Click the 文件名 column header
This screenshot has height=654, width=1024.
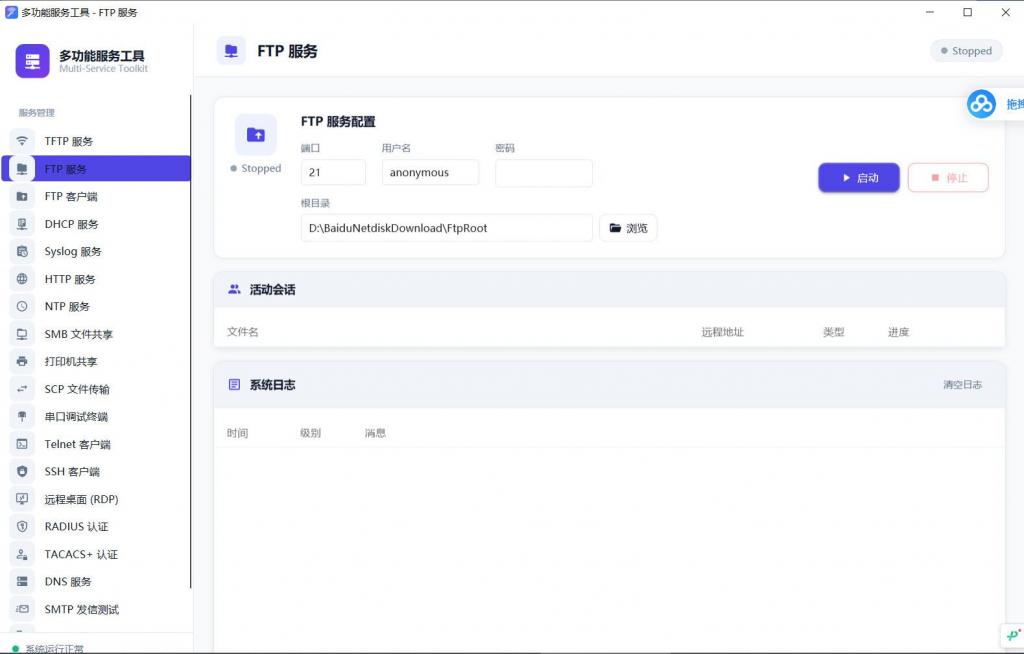click(242, 332)
